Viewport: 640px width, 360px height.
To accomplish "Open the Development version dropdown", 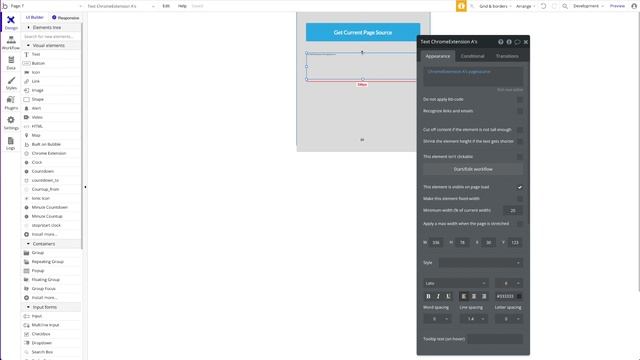I will [x=588, y=6].
